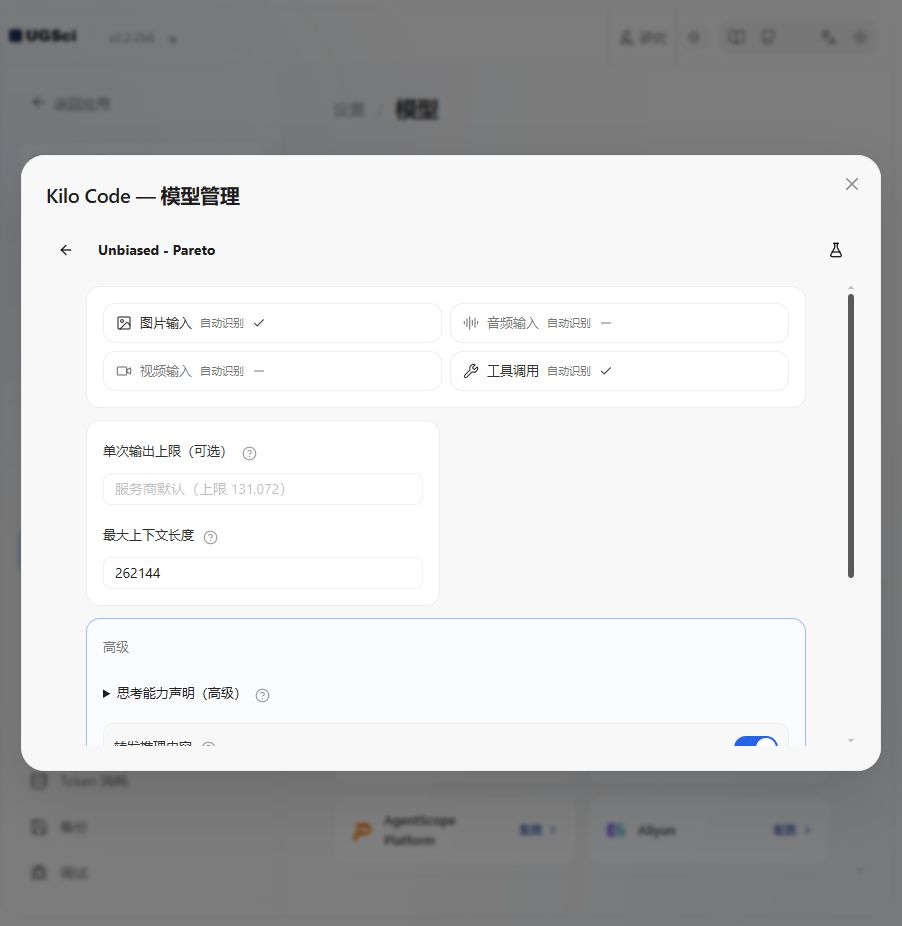Click the flask test icon in the model header
This screenshot has width=902, height=926.
coord(836,250)
